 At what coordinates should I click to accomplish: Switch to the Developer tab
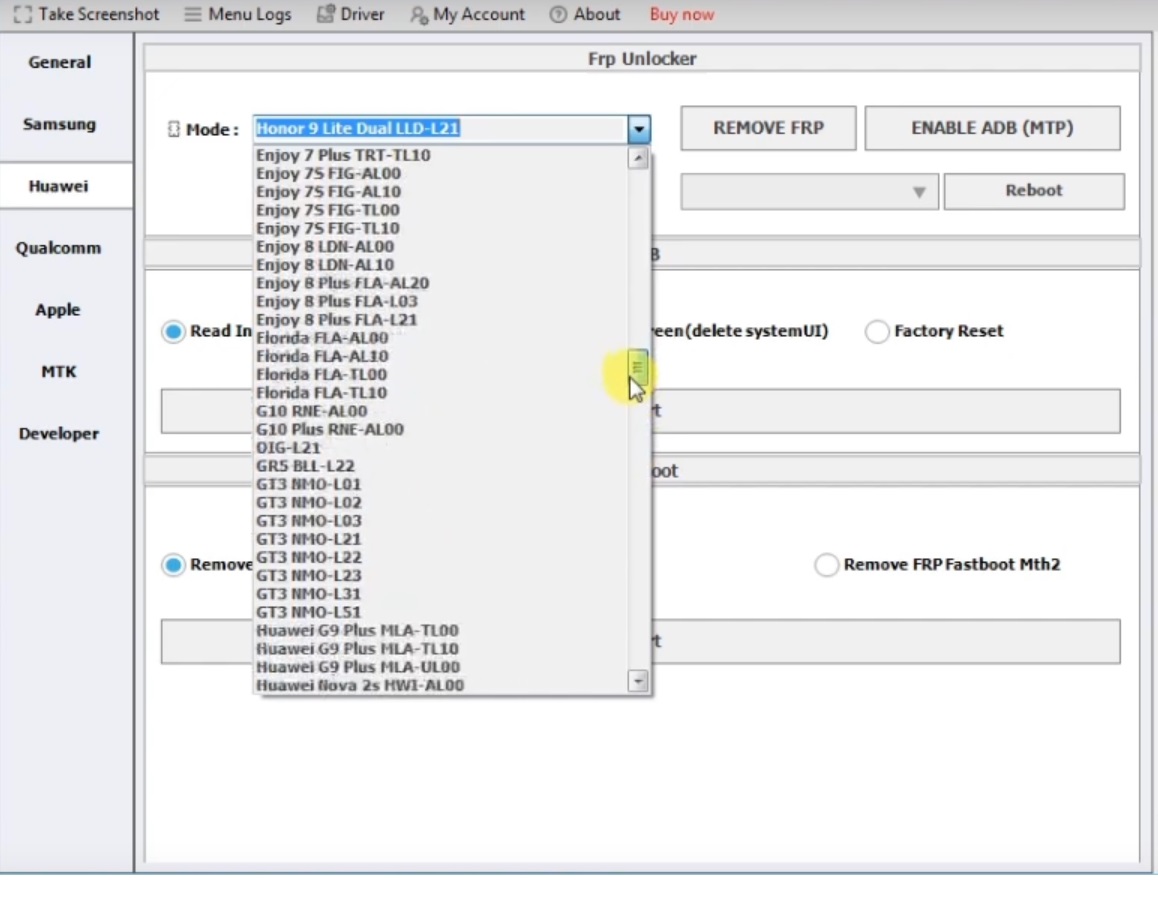tap(60, 434)
